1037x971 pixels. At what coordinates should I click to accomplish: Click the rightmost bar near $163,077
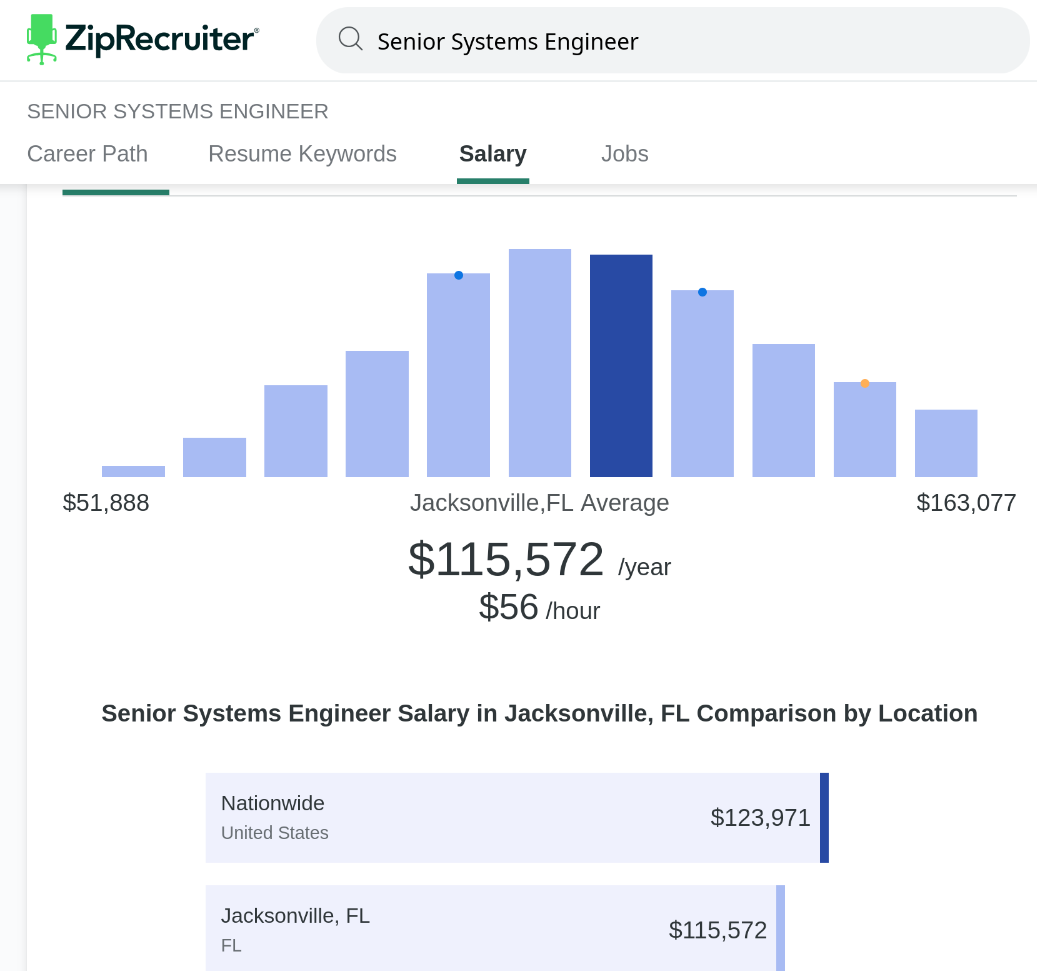click(x=946, y=443)
